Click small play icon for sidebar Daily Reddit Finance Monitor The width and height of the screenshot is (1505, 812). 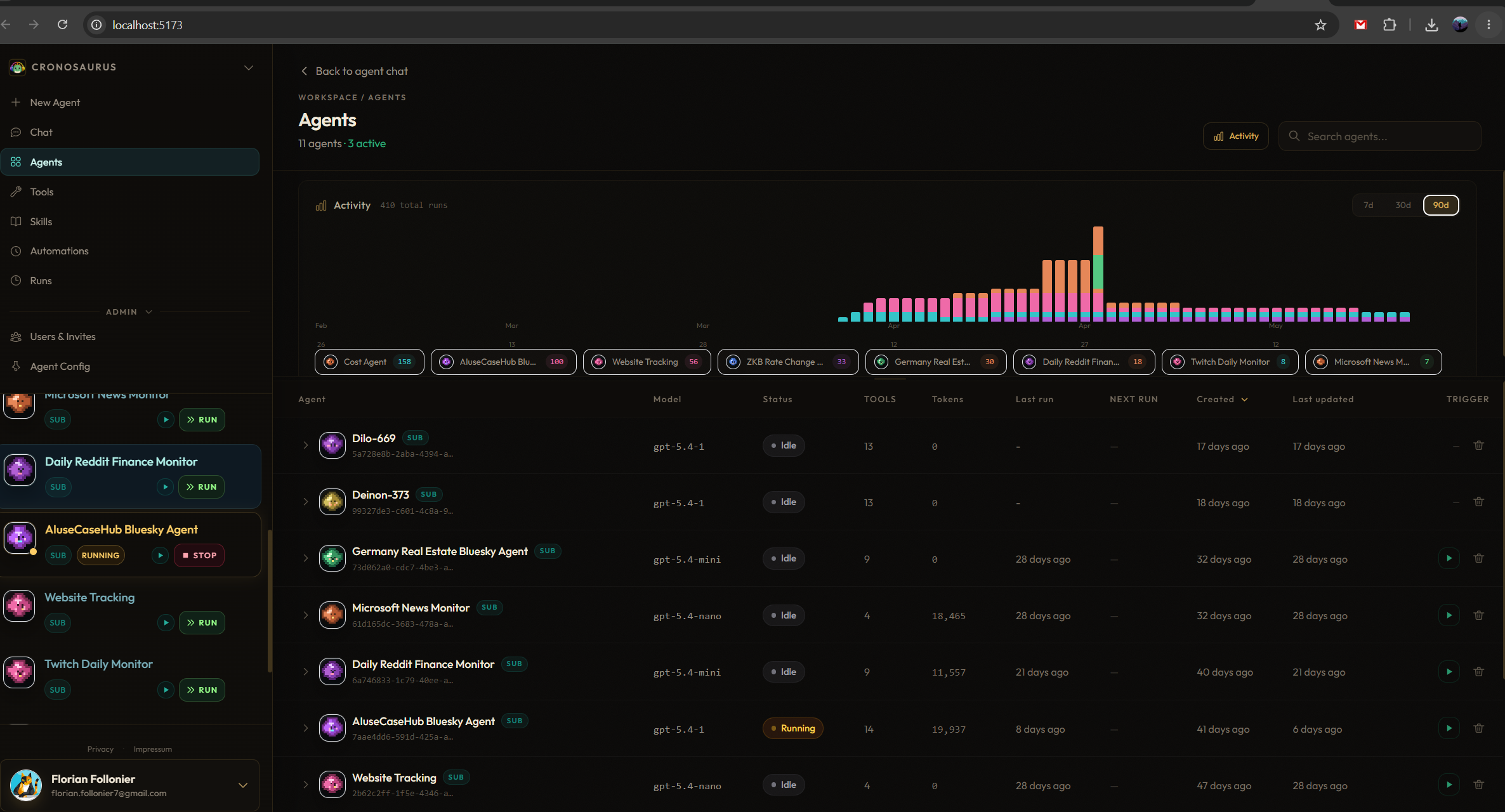(x=165, y=487)
